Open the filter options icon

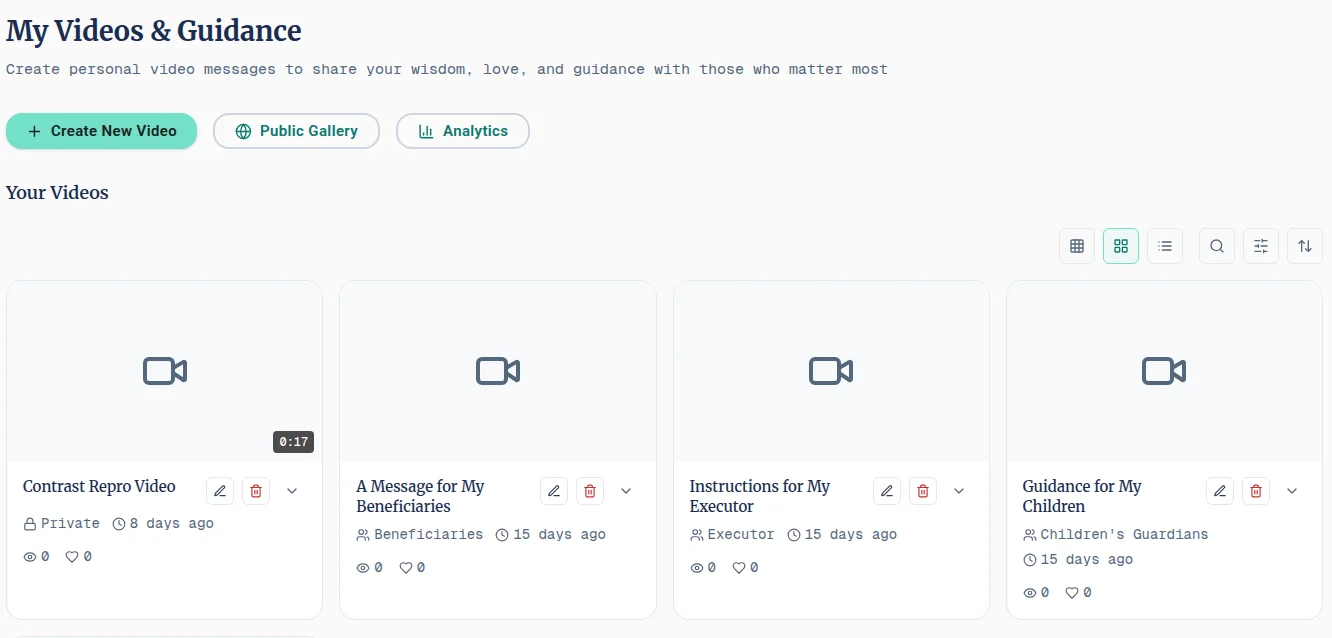tap(1261, 246)
